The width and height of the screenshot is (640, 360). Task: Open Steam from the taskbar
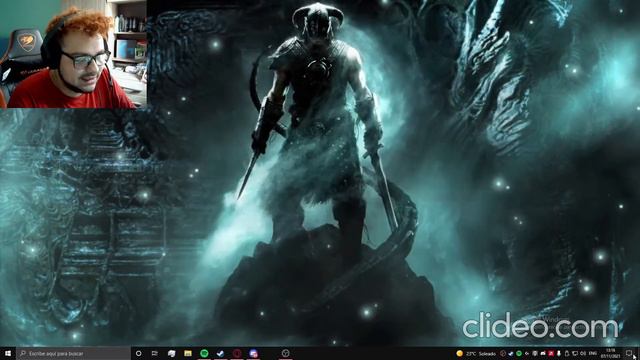(x=220, y=353)
